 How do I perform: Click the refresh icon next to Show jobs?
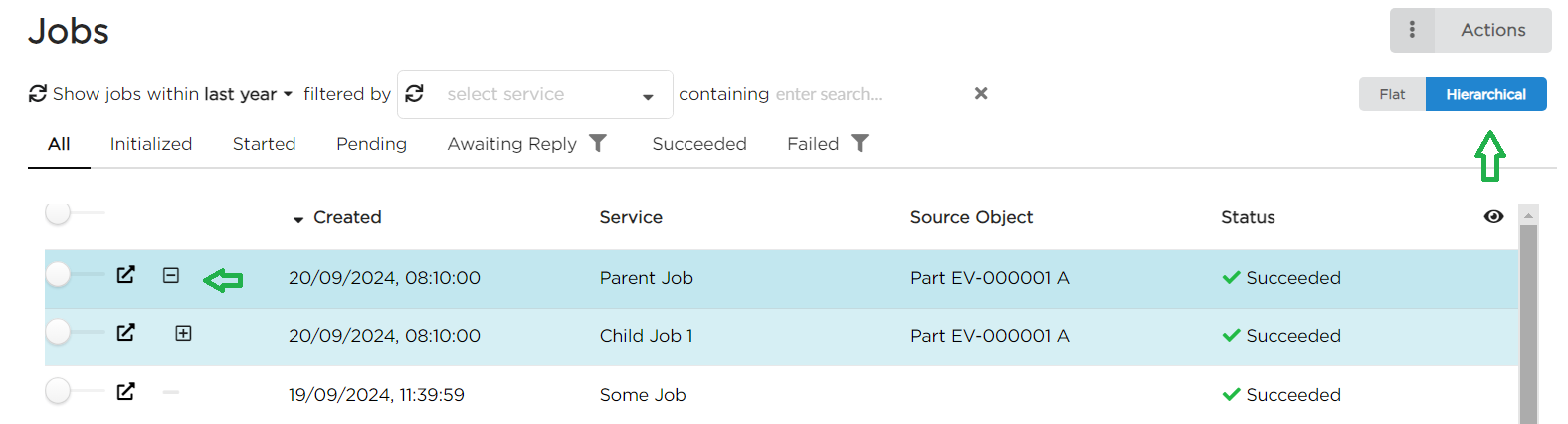pyautogui.click(x=38, y=94)
